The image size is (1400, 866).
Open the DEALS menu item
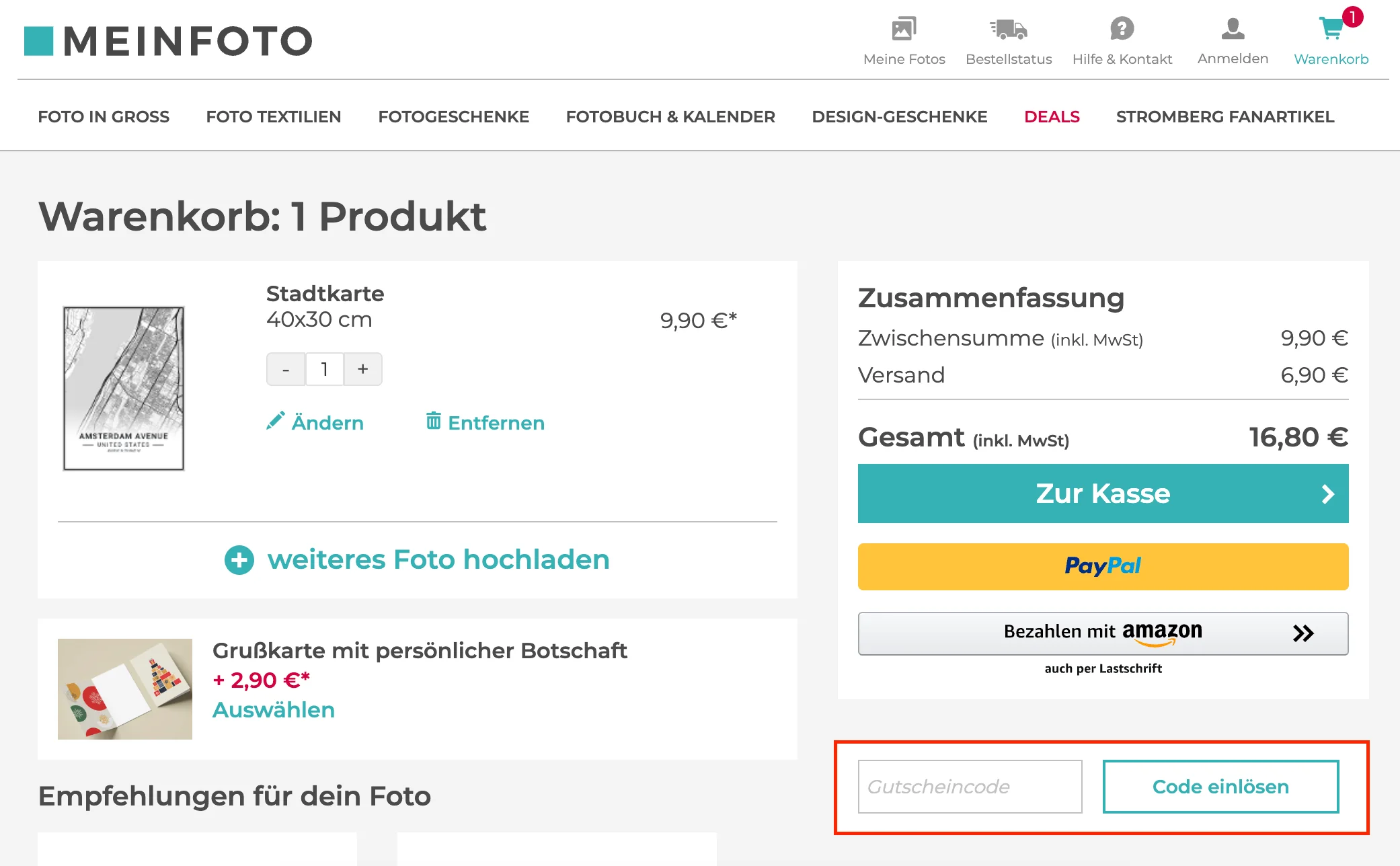pyautogui.click(x=1051, y=116)
